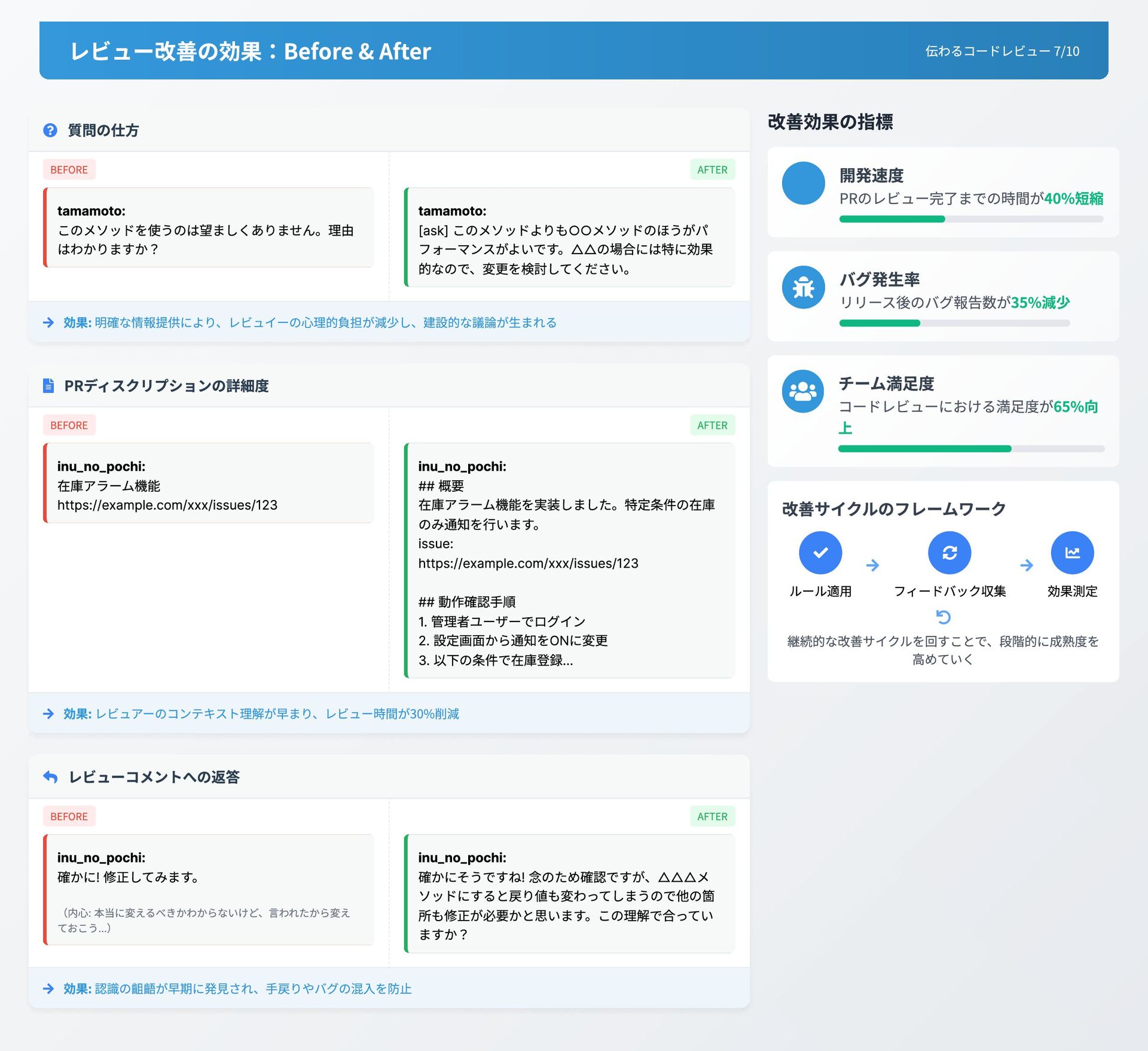Click the 伝わるコードレビュー 7/10 page label
Viewport: 1148px width, 1051px height.
tap(1002, 51)
